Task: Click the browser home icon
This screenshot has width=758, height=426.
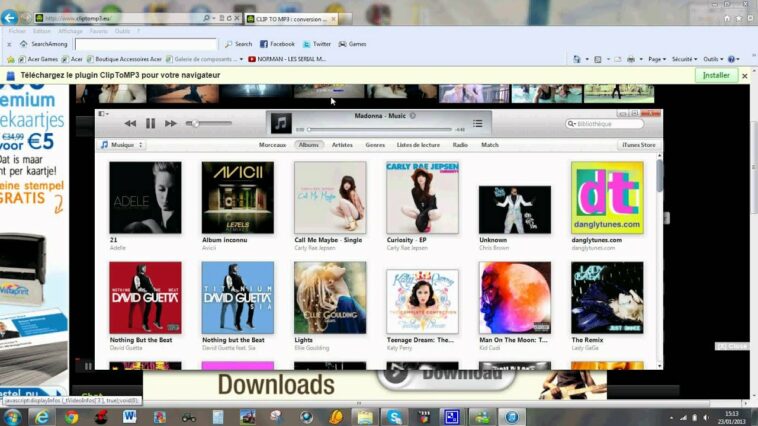Action: 727,18
